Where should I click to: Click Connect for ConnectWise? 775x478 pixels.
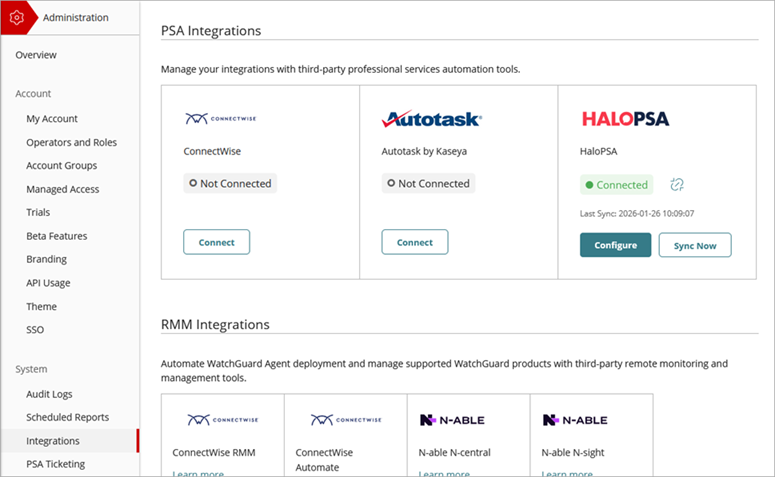[216, 242]
